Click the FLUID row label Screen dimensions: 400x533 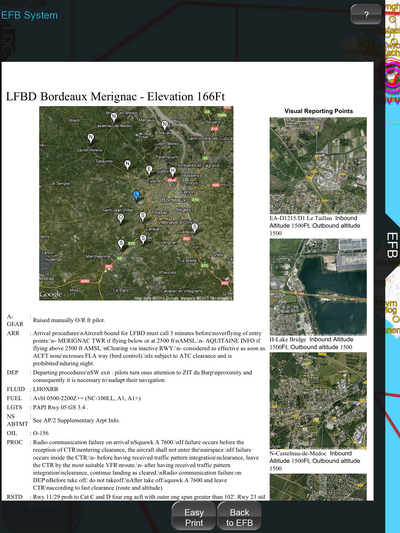[16, 389]
